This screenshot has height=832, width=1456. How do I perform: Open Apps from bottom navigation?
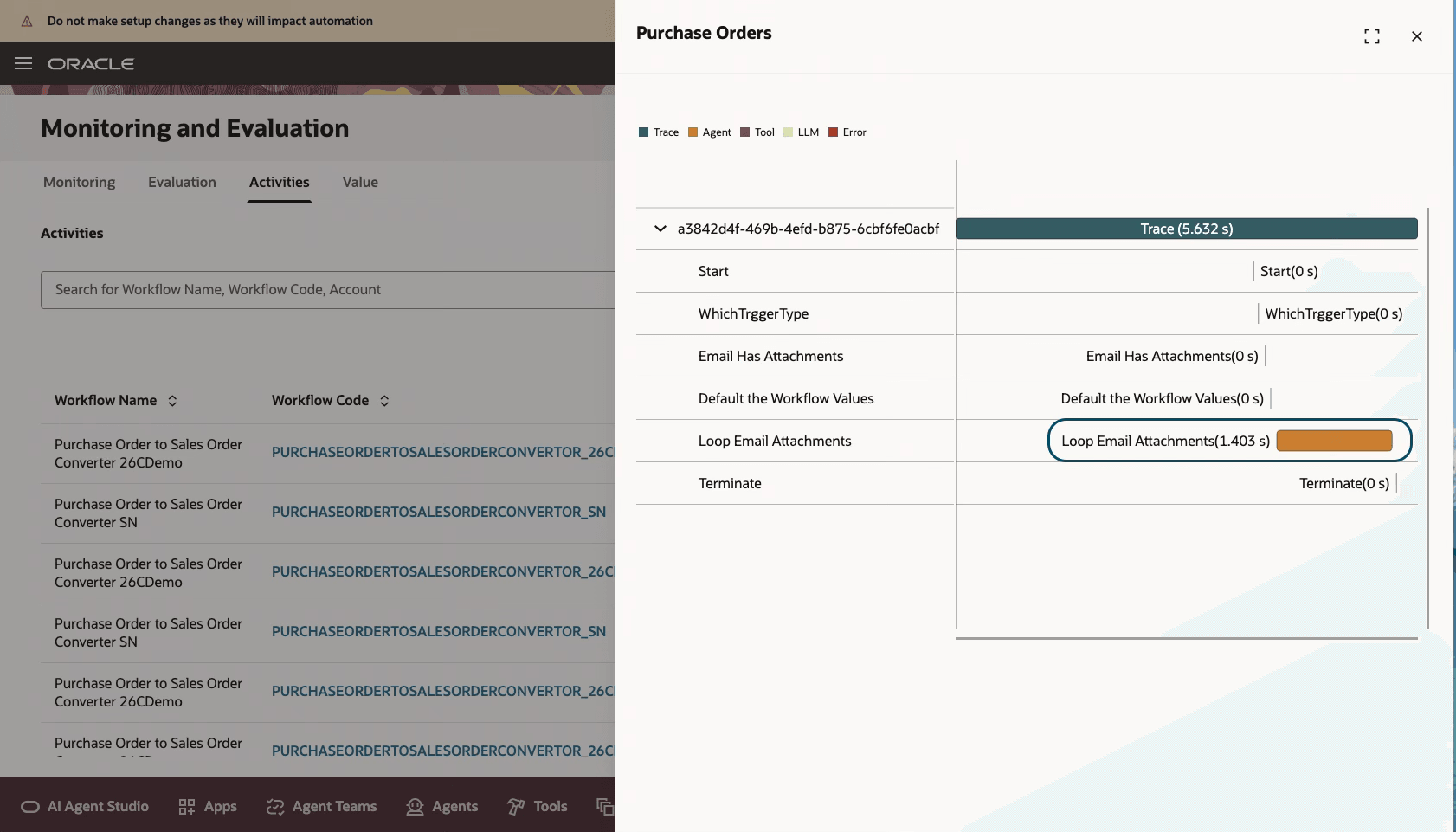[208, 807]
